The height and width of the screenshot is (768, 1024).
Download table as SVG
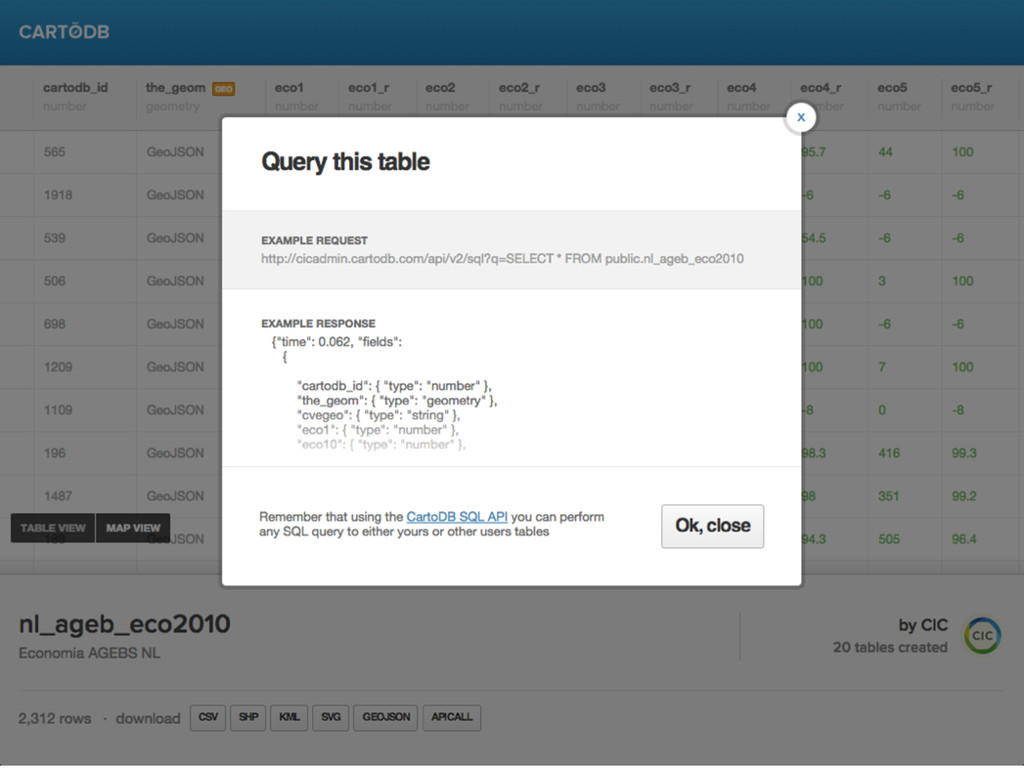(330, 717)
